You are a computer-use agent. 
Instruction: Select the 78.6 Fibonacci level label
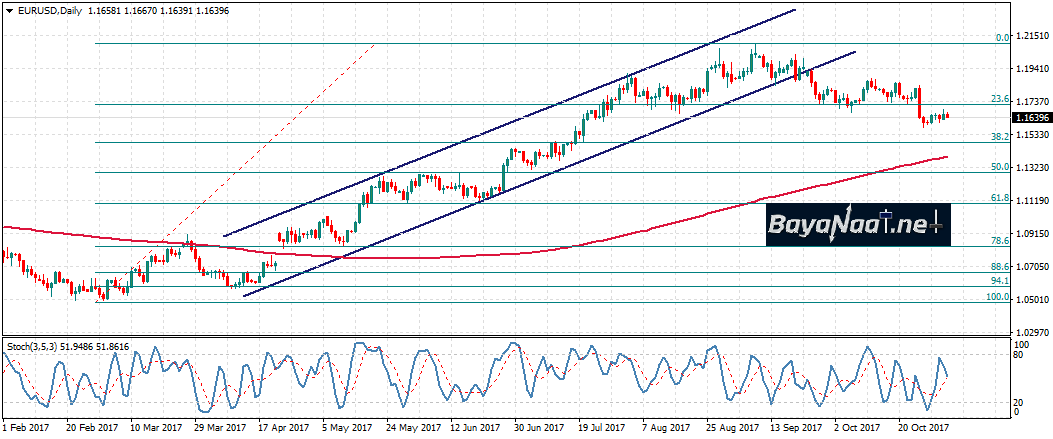coord(998,241)
